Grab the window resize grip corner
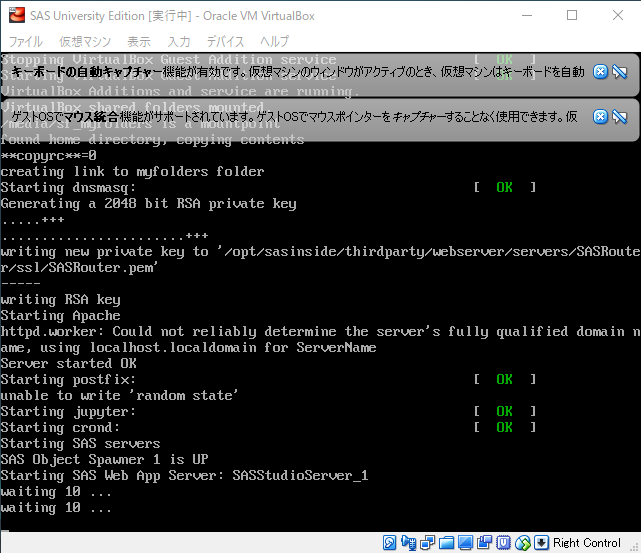The width and height of the screenshot is (641, 553). point(635,547)
